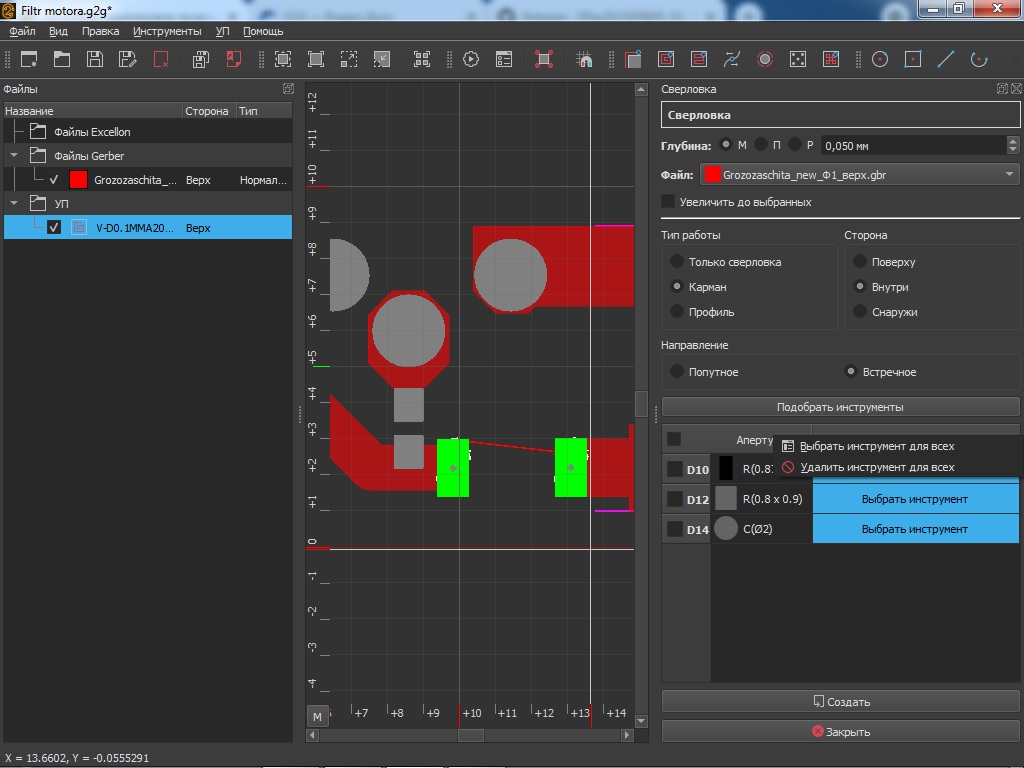Collapse the 'УП' tree node
This screenshot has height=768, width=1024.
[x=14, y=204]
